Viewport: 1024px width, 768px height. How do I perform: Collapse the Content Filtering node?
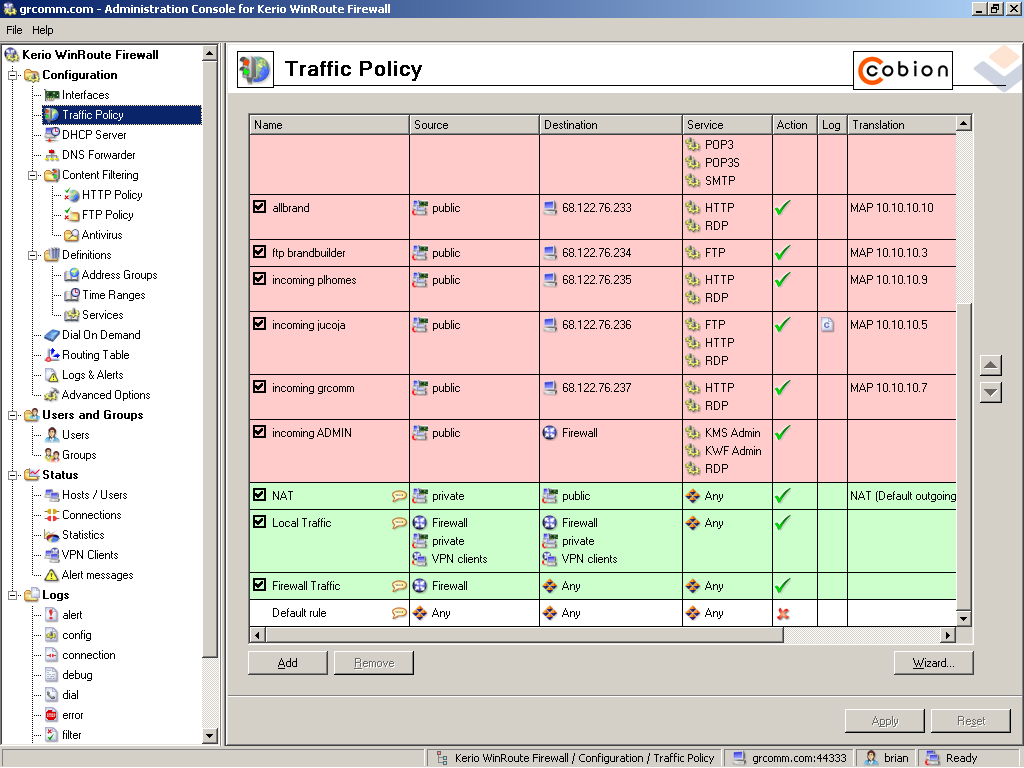tap(32, 175)
